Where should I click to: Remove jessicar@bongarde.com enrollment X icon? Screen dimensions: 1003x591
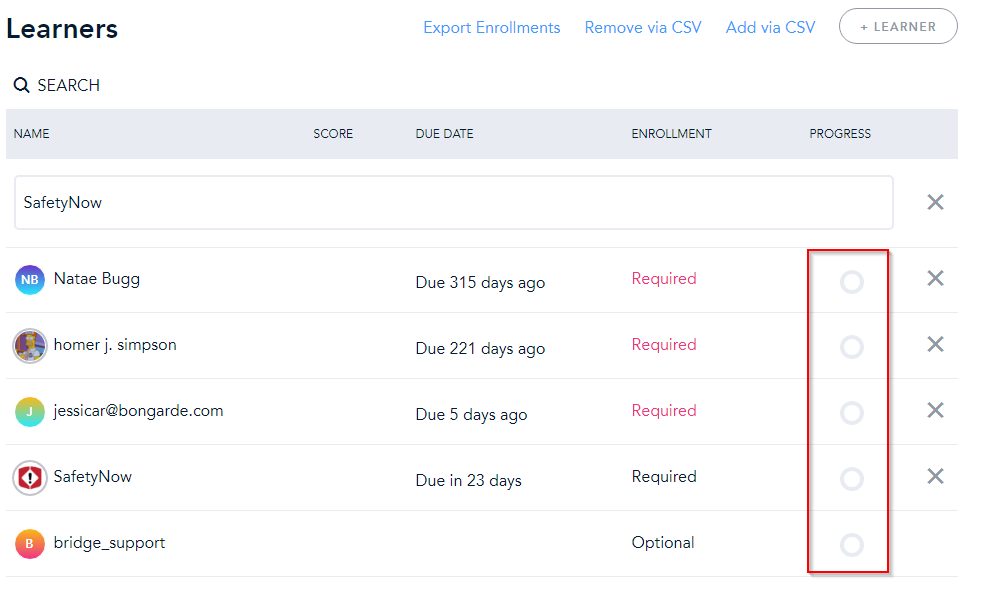(935, 410)
